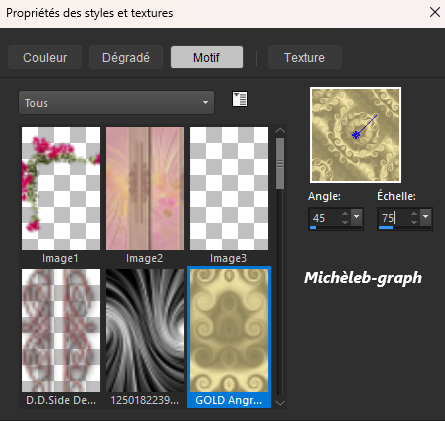Decrease Échelle value with down arrow
This screenshot has height=421, width=445.
(x=414, y=222)
